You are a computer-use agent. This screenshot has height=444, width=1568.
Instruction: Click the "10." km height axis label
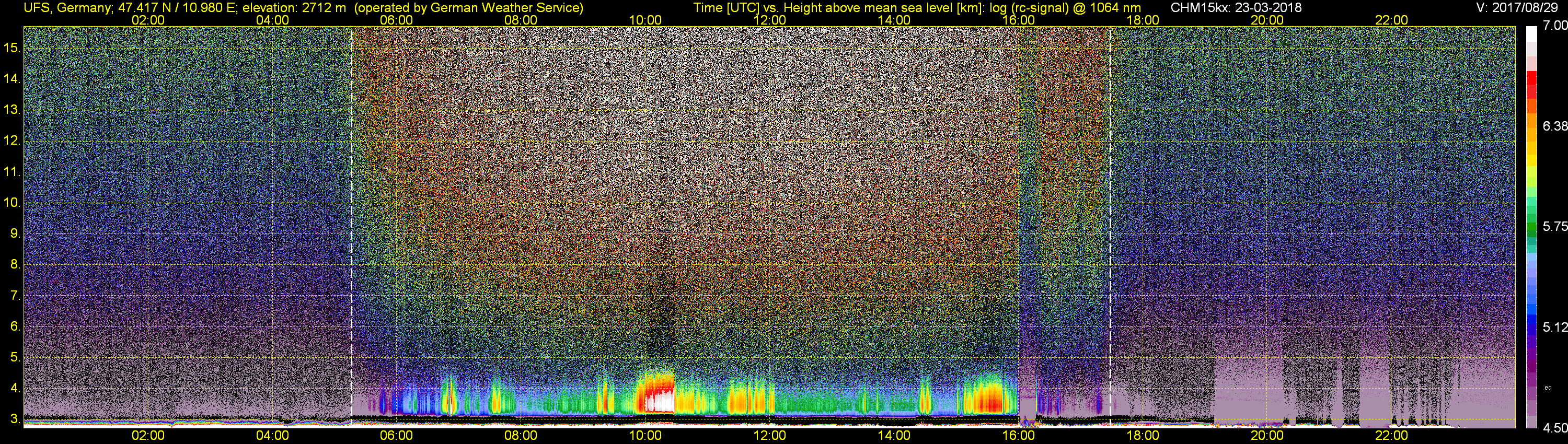point(12,203)
